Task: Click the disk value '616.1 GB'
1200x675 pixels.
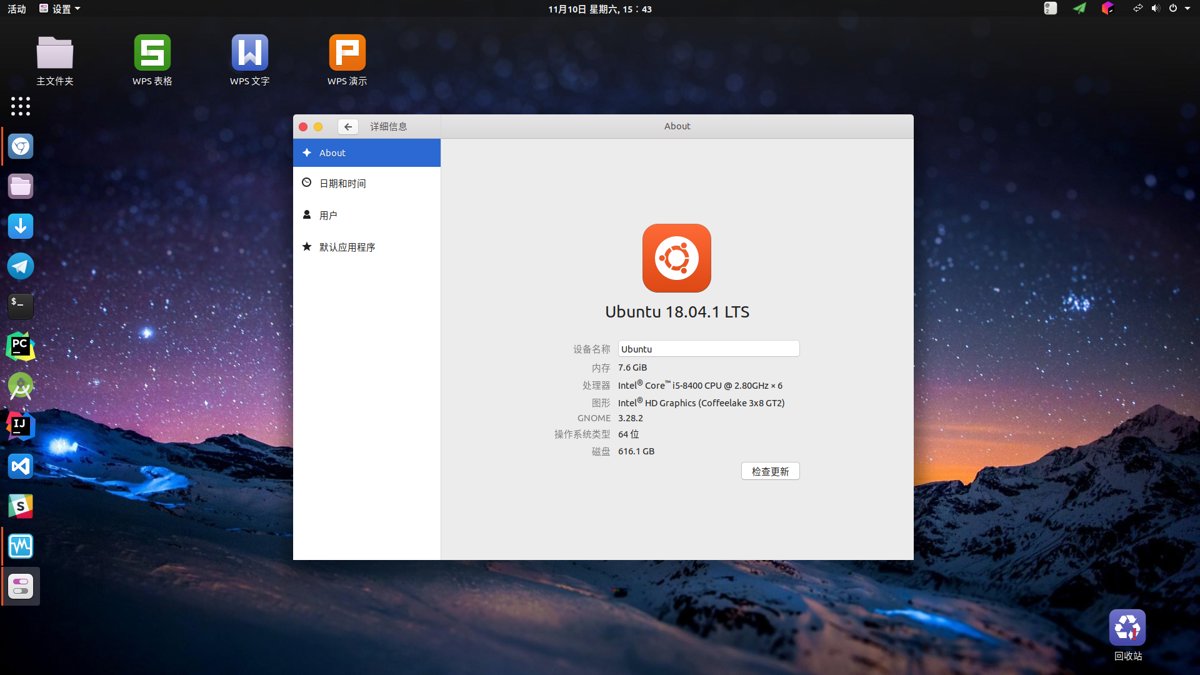Action: (x=637, y=452)
